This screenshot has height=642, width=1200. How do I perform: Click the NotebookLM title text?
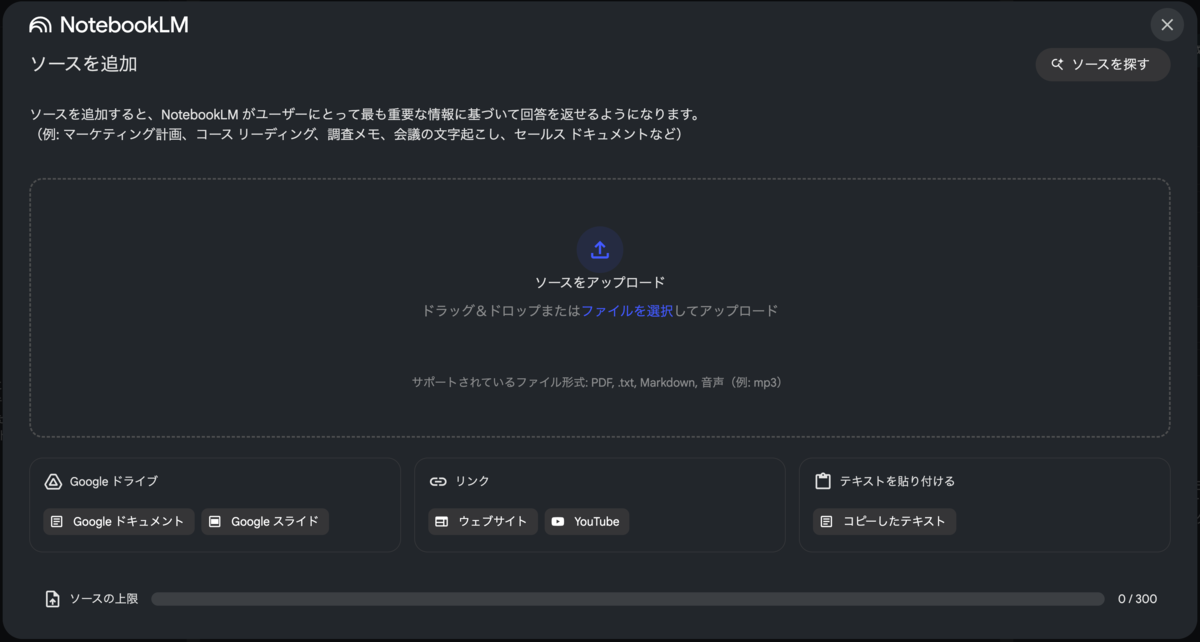[124, 25]
